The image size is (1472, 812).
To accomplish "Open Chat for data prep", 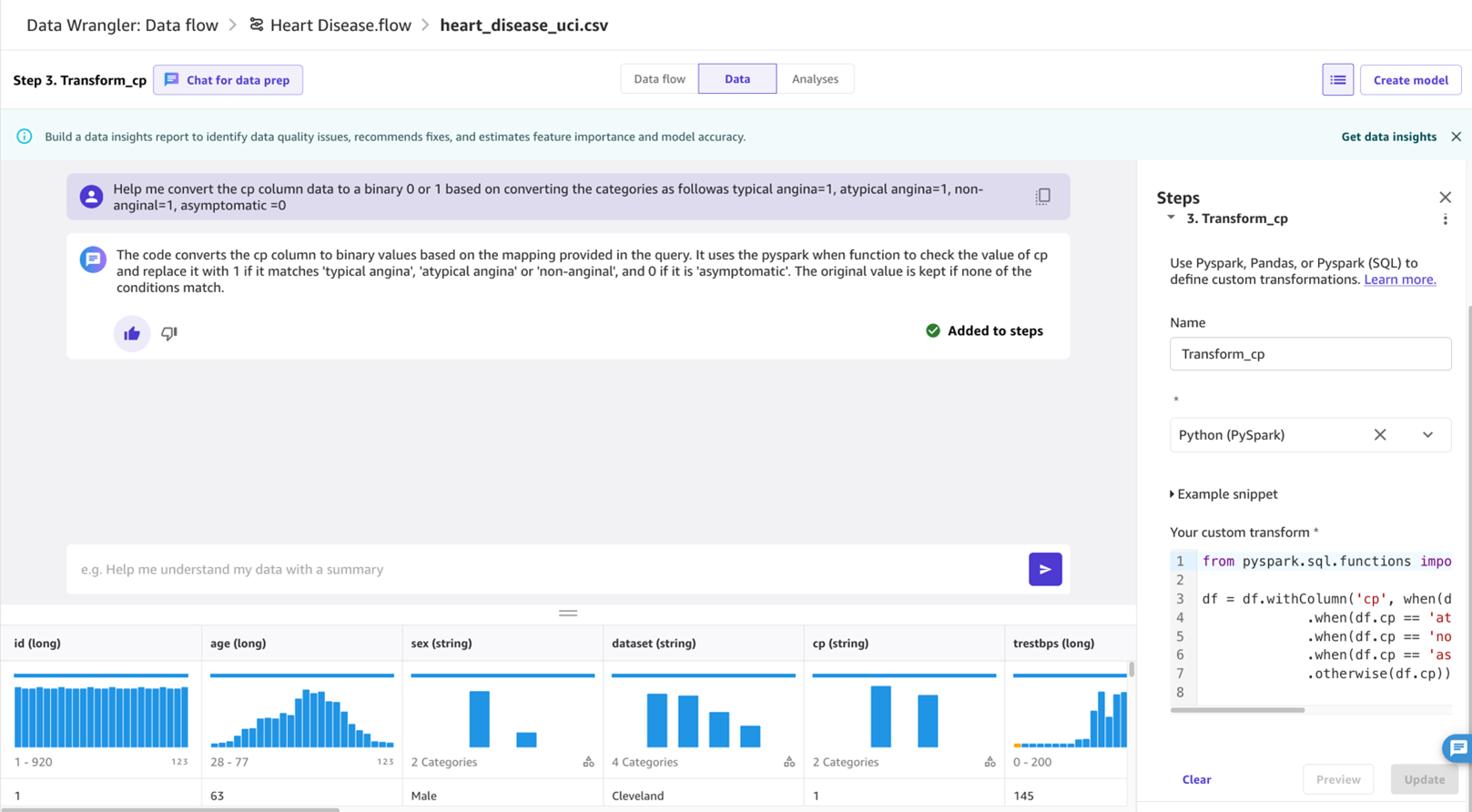I will coord(228,80).
